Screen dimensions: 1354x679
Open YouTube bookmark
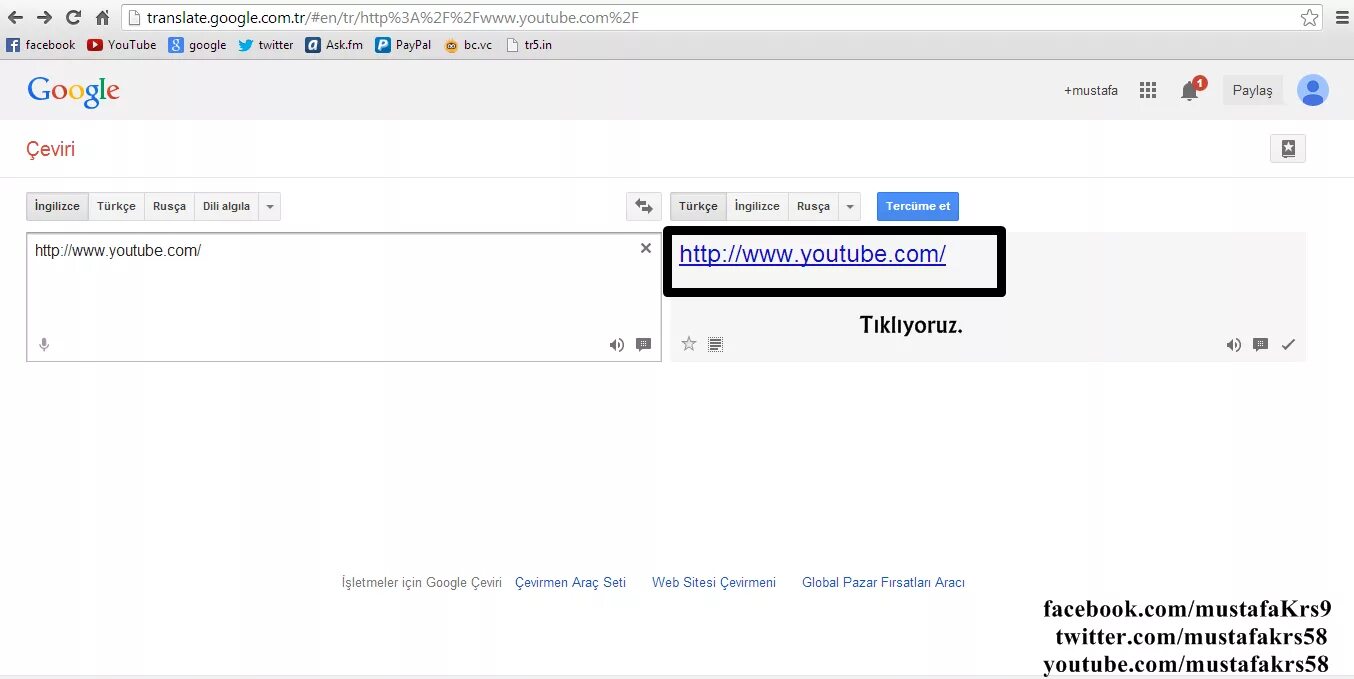point(122,45)
